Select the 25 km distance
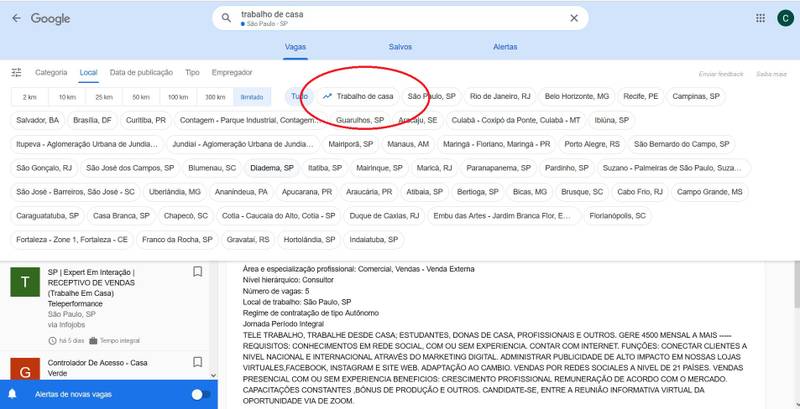 [x=104, y=97]
